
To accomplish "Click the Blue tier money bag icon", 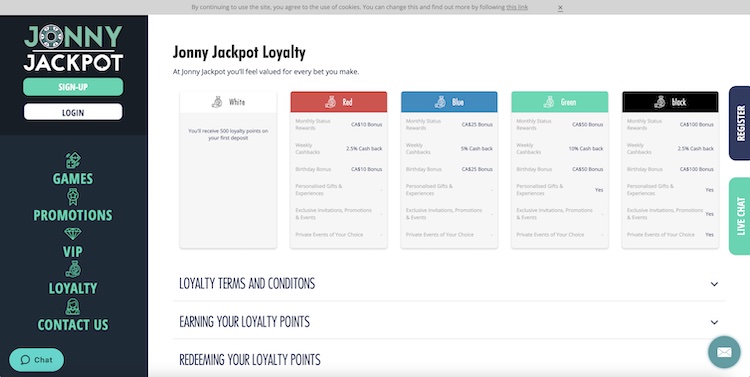I will [441, 102].
